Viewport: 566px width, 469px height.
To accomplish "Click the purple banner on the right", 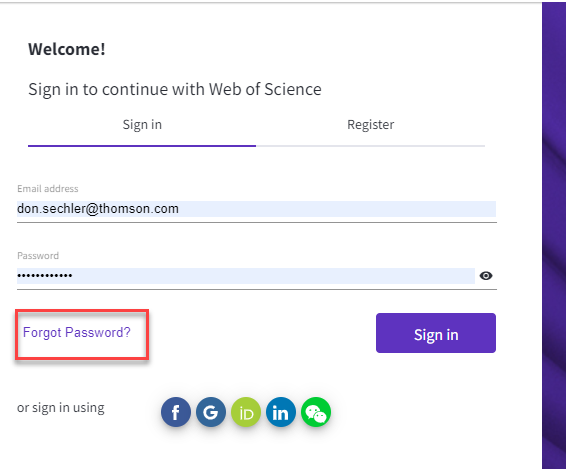I will tap(554, 235).
